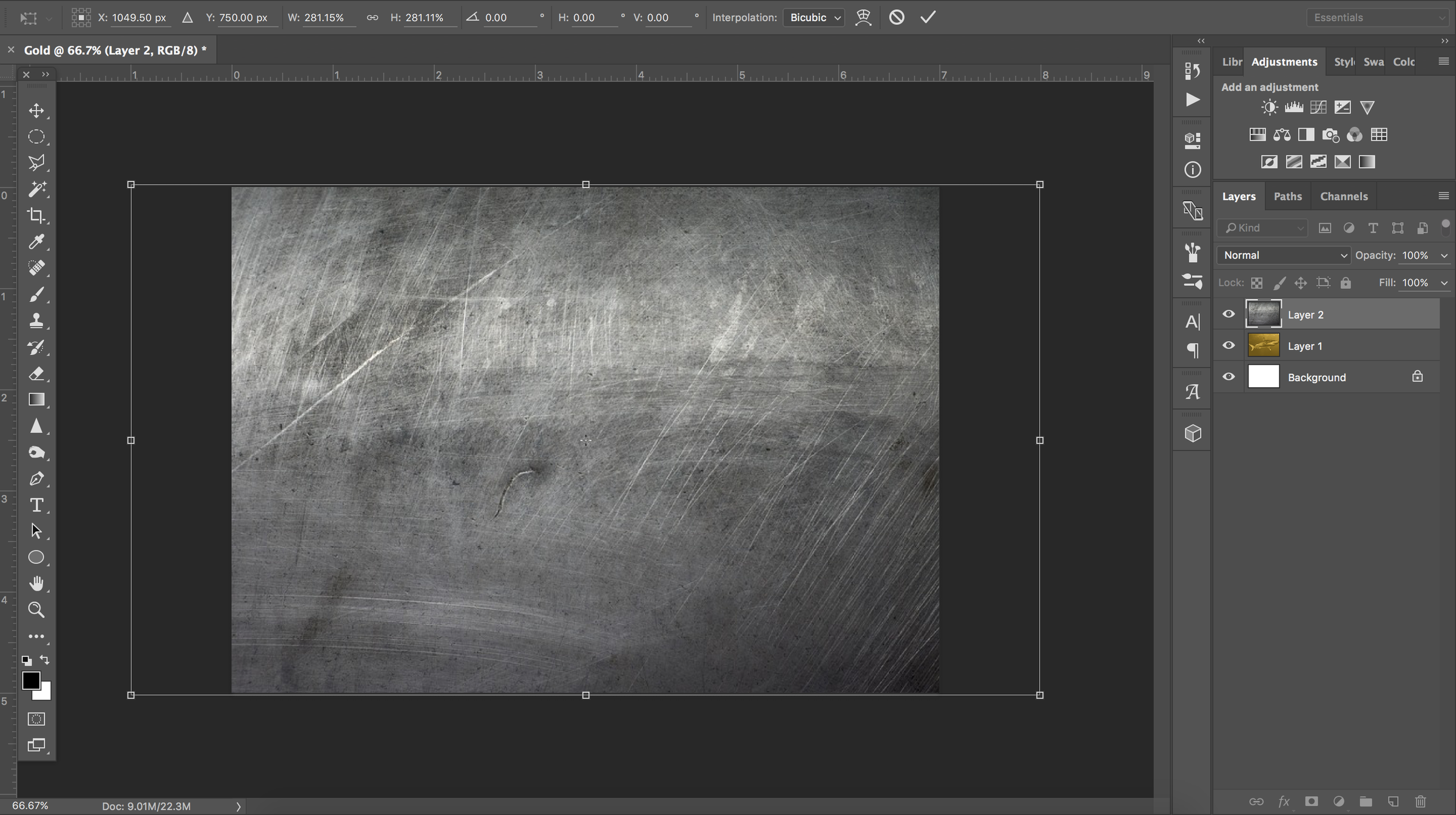Switch to the Channels tab
Viewport: 1456px width, 815px height.
[x=1344, y=196]
